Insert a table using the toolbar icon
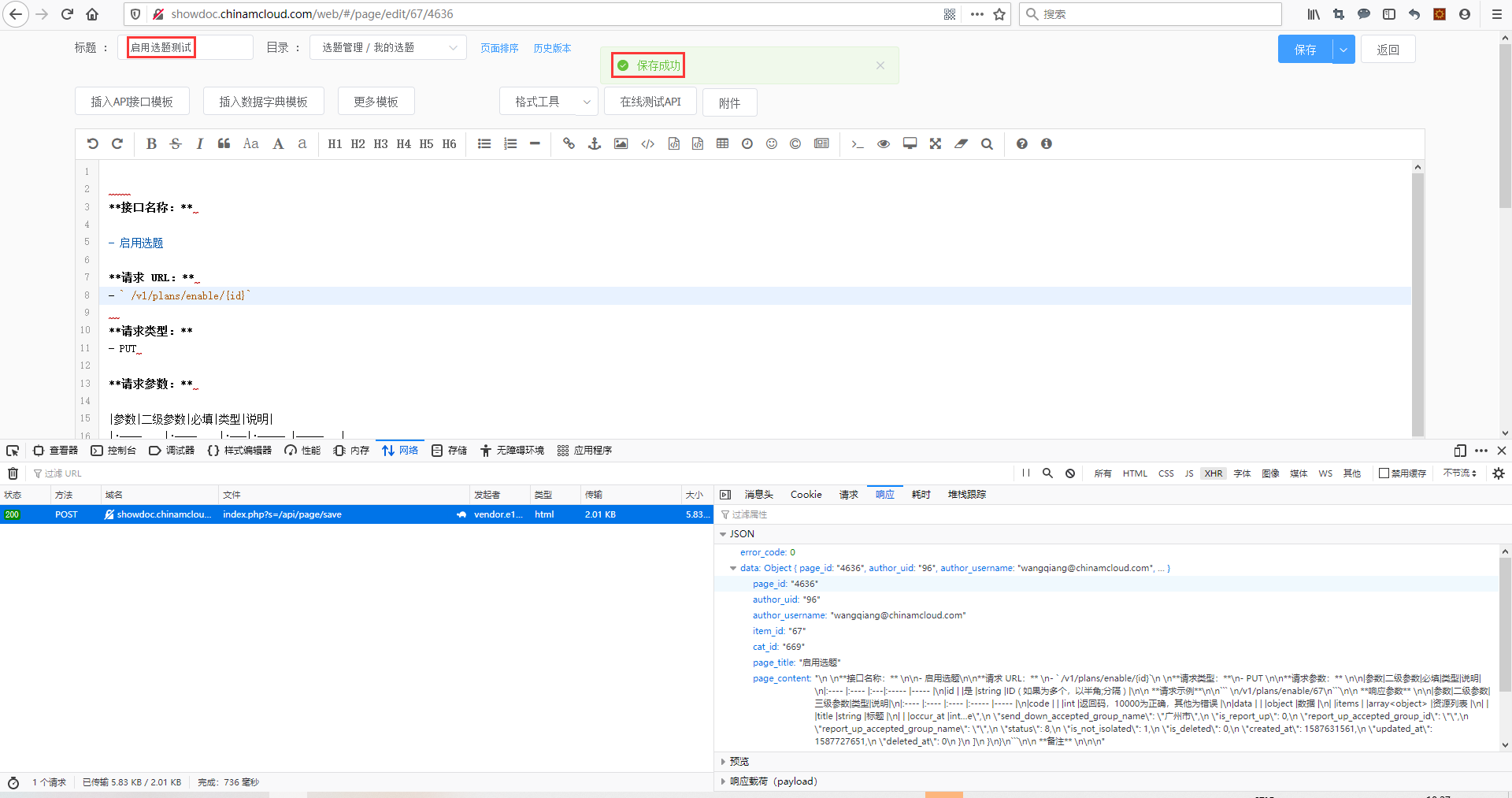Screen dimensions: 1512x798 (x=722, y=143)
